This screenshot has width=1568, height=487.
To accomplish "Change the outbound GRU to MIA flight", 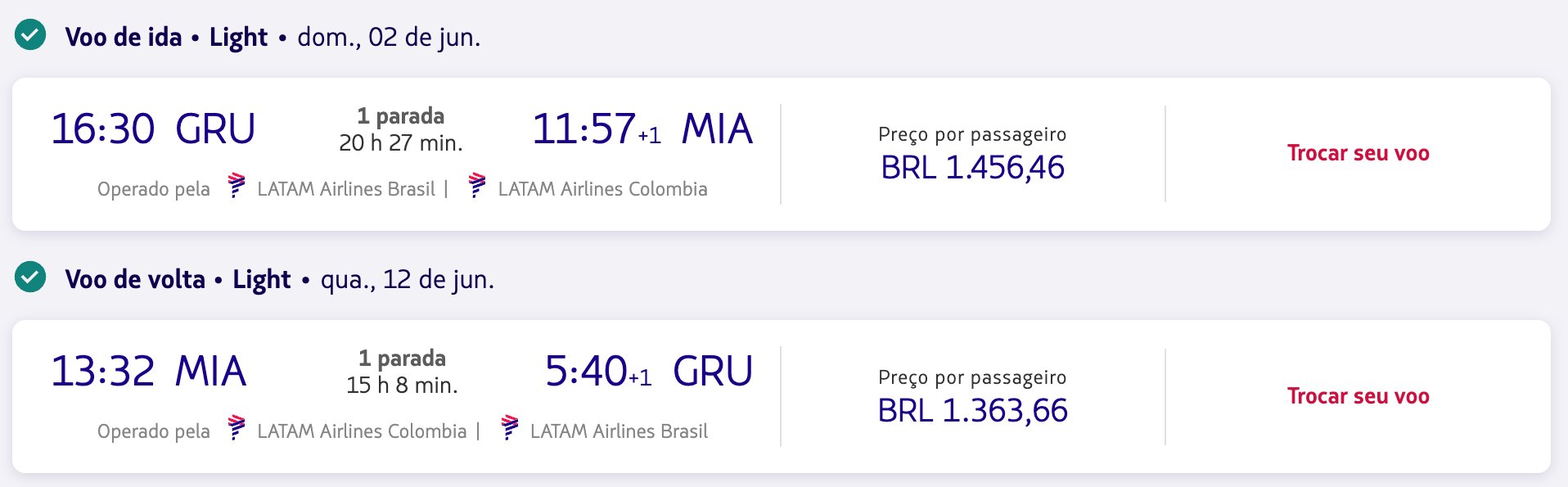I will [1358, 153].
